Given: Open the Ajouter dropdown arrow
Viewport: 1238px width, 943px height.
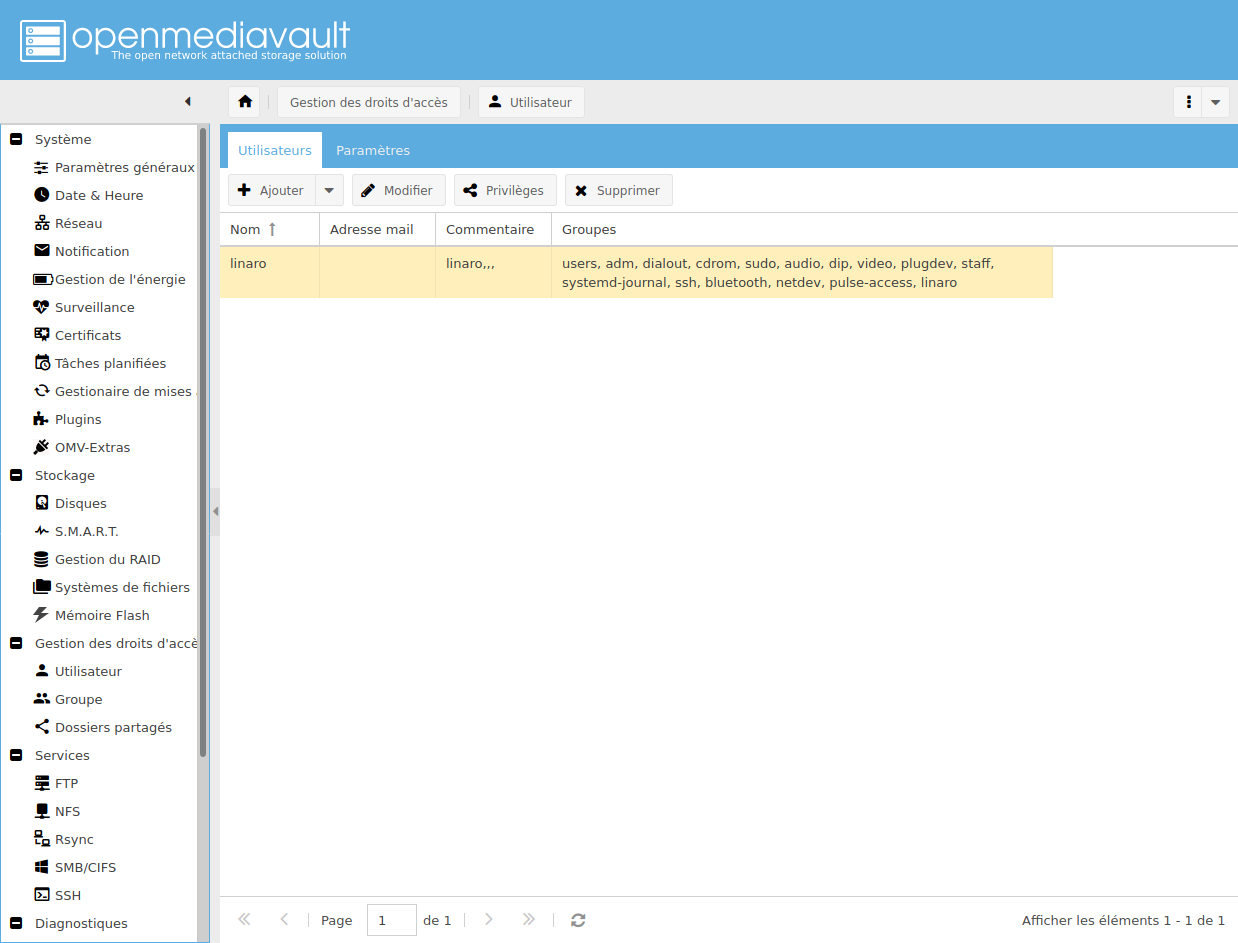Looking at the screenshot, I should (329, 190).
